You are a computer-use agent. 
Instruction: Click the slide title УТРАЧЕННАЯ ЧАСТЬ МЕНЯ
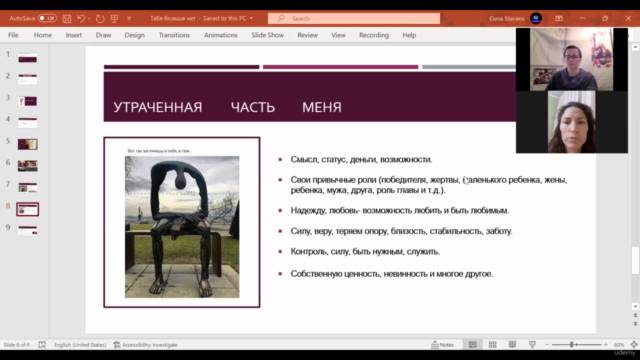[x=227, y=107]
